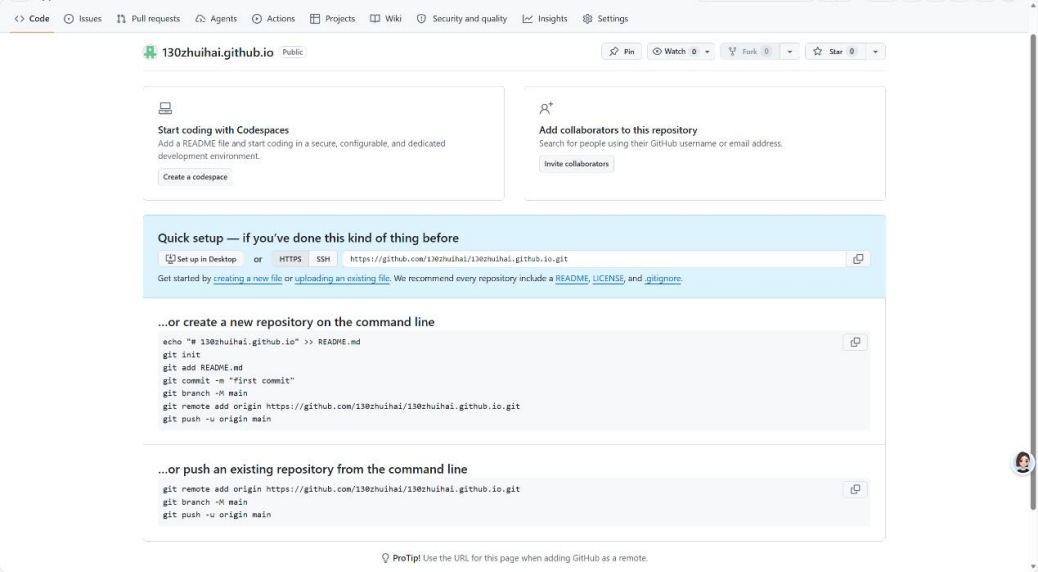This screenshot has width=1038, height=572.
Task: Copy the repository URL to clipboard
Action: [858, 259]
